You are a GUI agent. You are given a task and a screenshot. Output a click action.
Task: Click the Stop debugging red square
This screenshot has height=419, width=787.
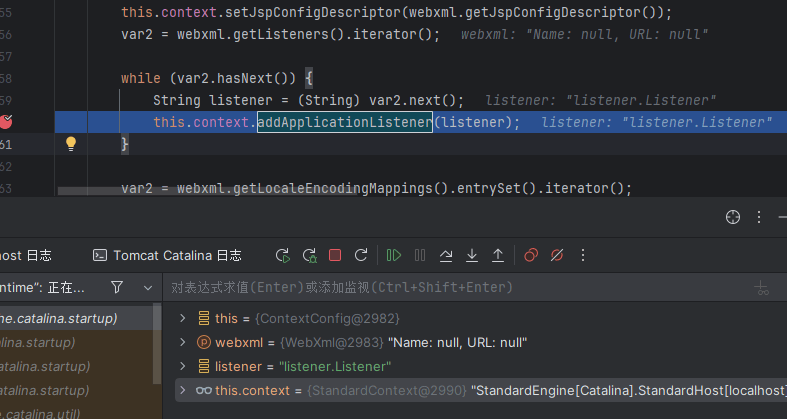coord(335,256)
